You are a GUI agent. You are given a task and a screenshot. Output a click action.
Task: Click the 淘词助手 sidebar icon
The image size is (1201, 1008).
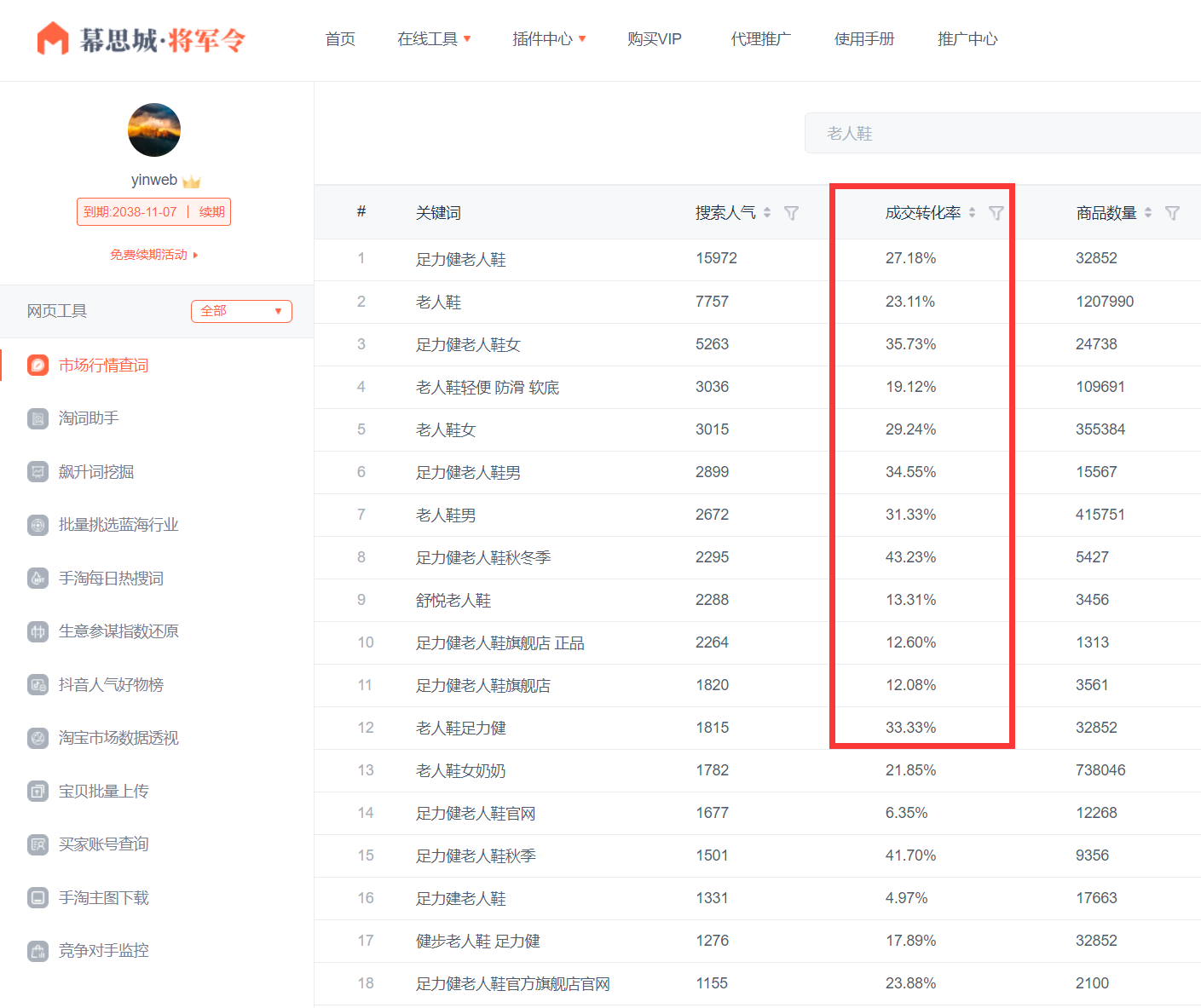[x=38, y=418]
